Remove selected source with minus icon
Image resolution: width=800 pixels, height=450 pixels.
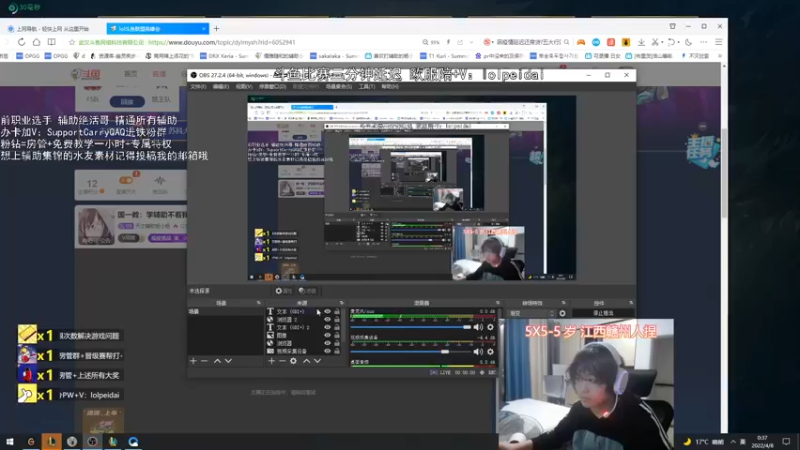point(282,361)
